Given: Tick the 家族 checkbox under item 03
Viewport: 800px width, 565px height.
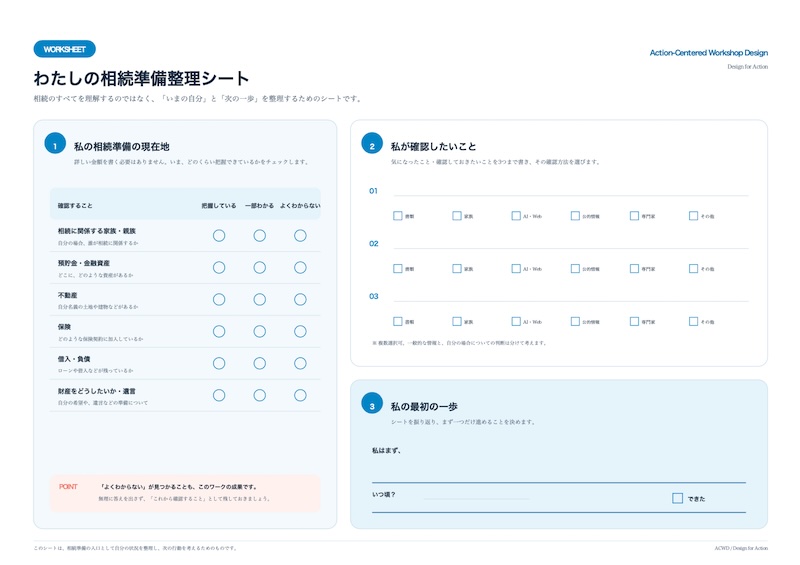Looking at the screenshot, I should [457, 322].
